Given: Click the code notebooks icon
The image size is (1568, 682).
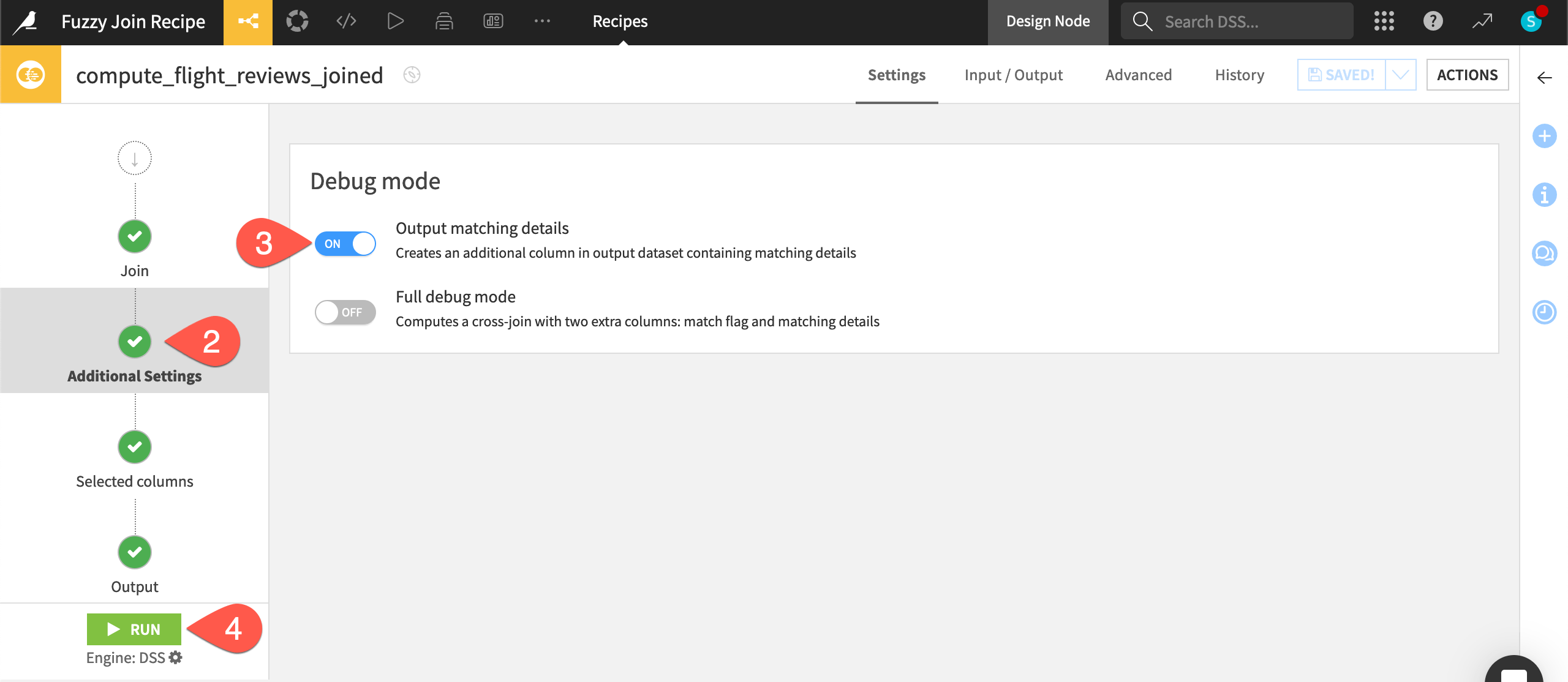Looking at the screenshot, I should (x=346, y=22).
